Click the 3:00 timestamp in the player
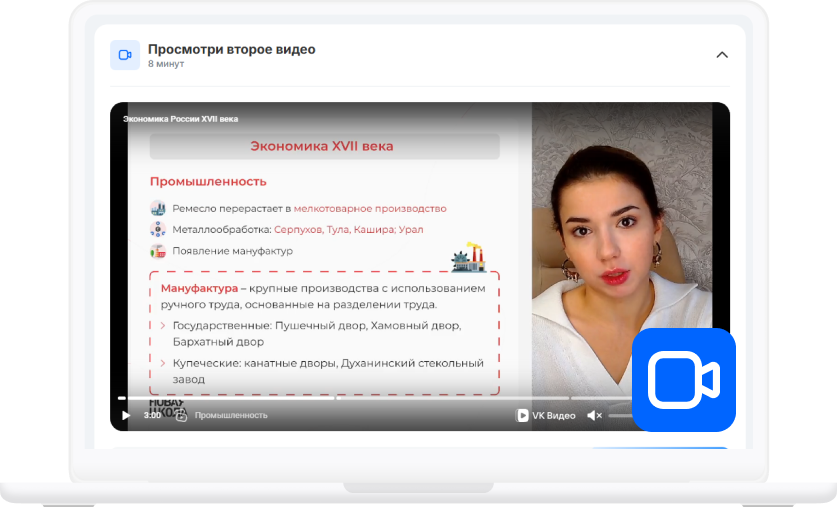 click(152, 415)
